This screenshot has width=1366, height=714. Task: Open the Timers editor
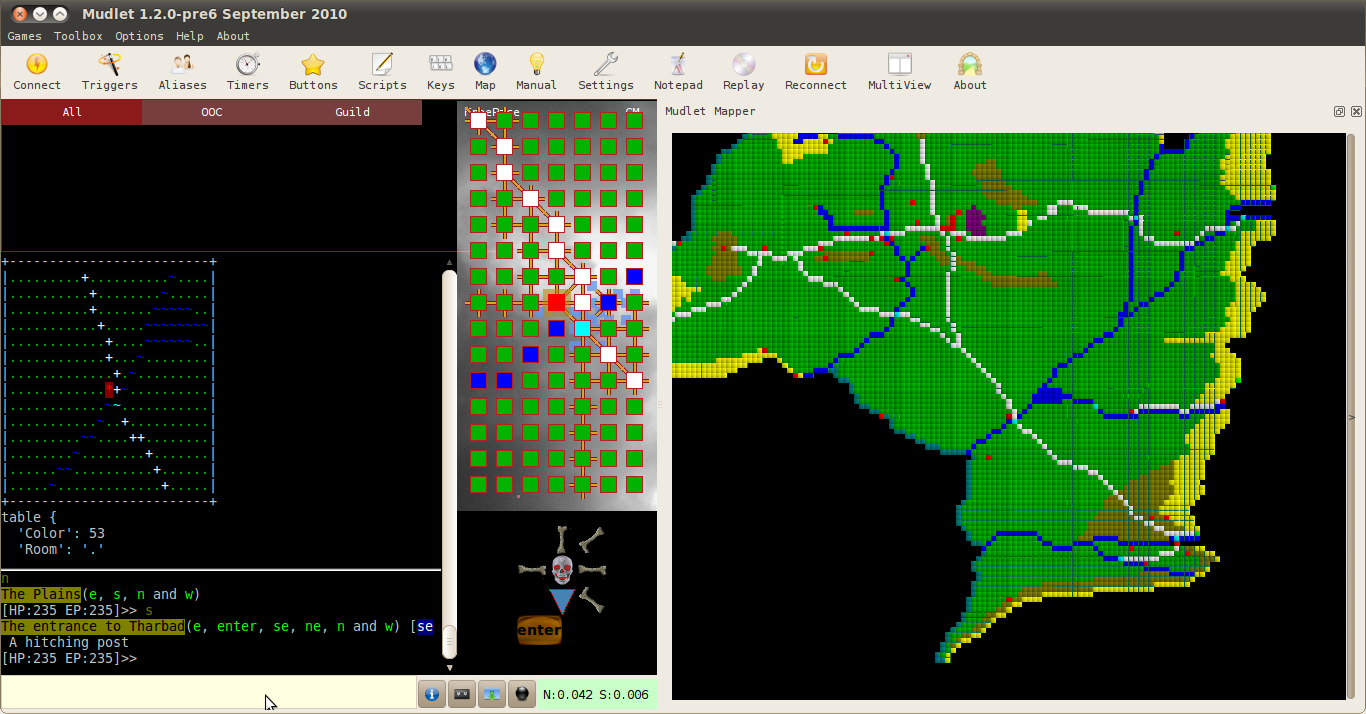point(247,72)
